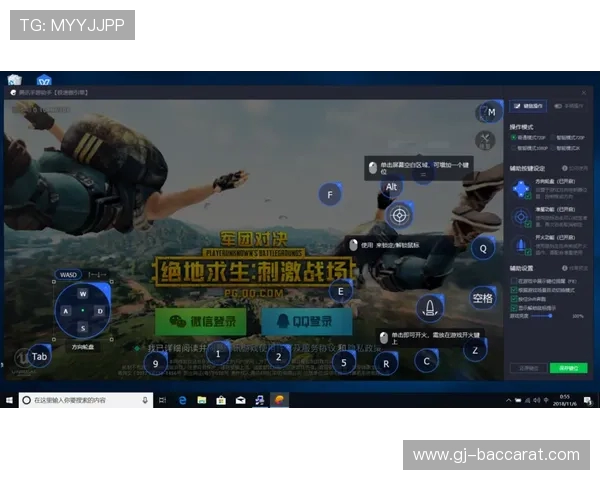Click the Q key mapping circle
The width and height of the screenshot is (600, 480).
[484, 248]
